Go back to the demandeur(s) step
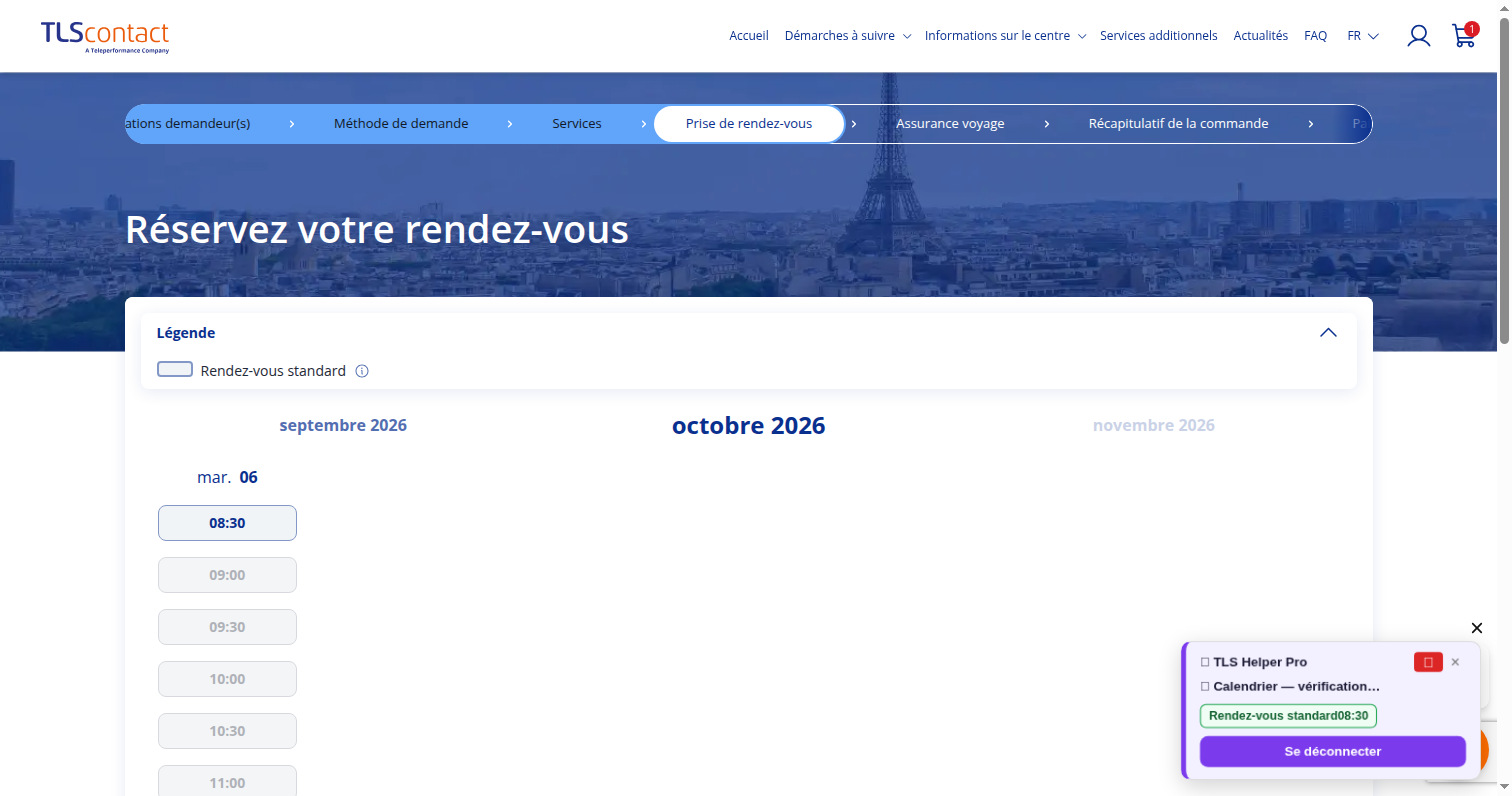 click(x=188, y=124)
